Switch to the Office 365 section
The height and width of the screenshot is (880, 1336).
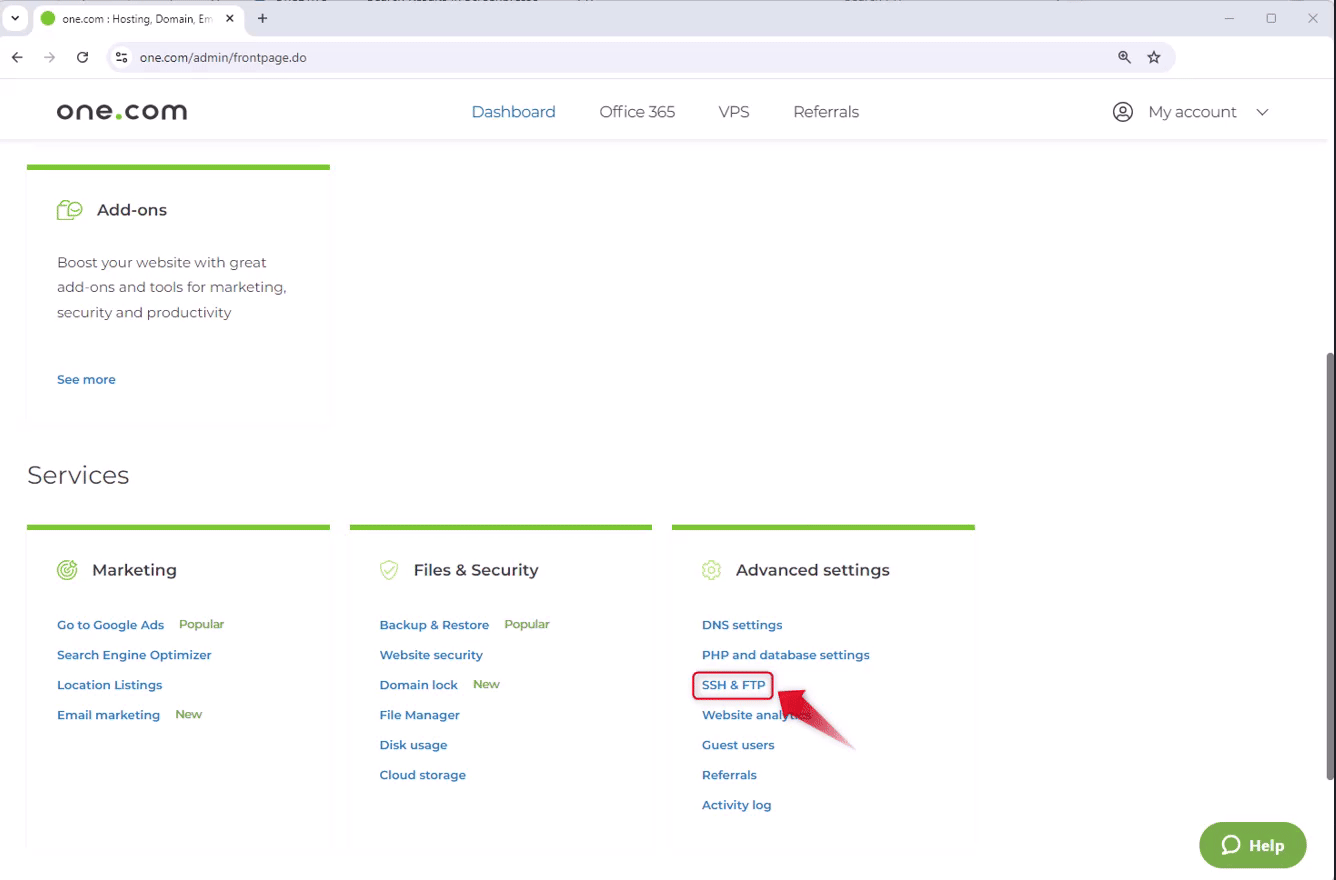[637, 111]
